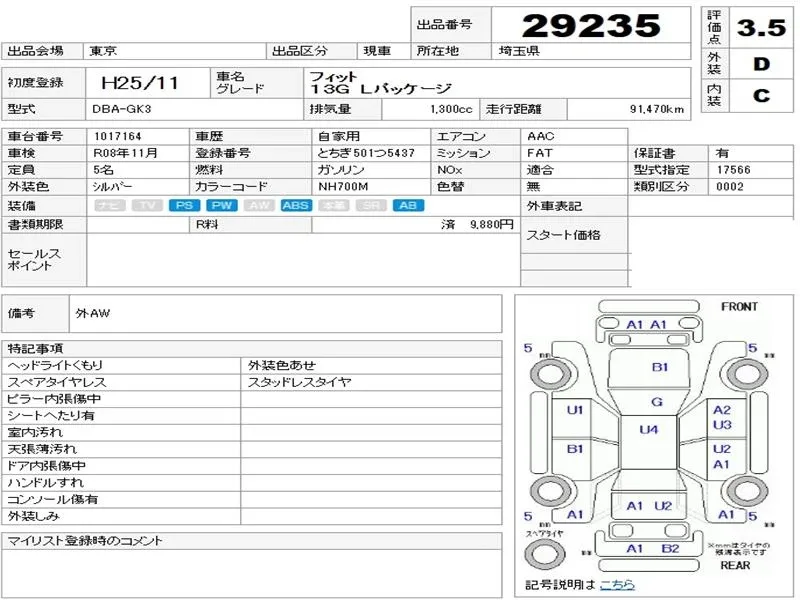The height and width of the screenshot is (600, 800).
Task: Open the こちら symbol explanation link
Action: click(x=616, y=585)
